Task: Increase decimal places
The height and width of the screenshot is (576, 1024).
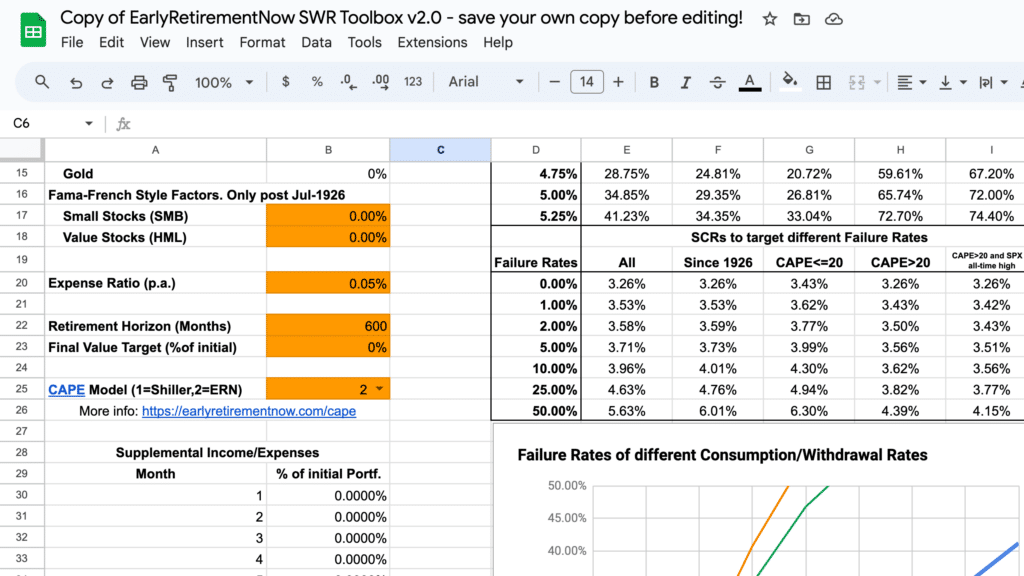Action: [381, 81]
